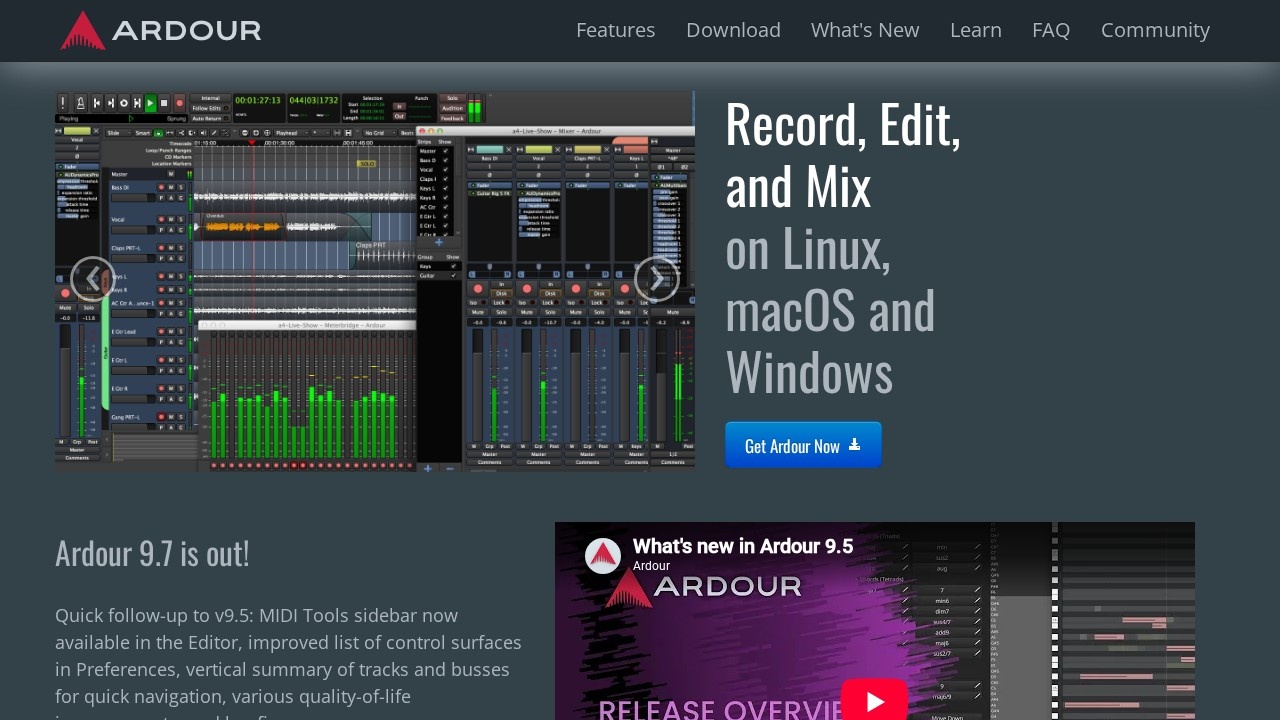Click the Ardour channel avatar on the video
Viewport: 1280px width, 720px height.
(x=603, y=556)
